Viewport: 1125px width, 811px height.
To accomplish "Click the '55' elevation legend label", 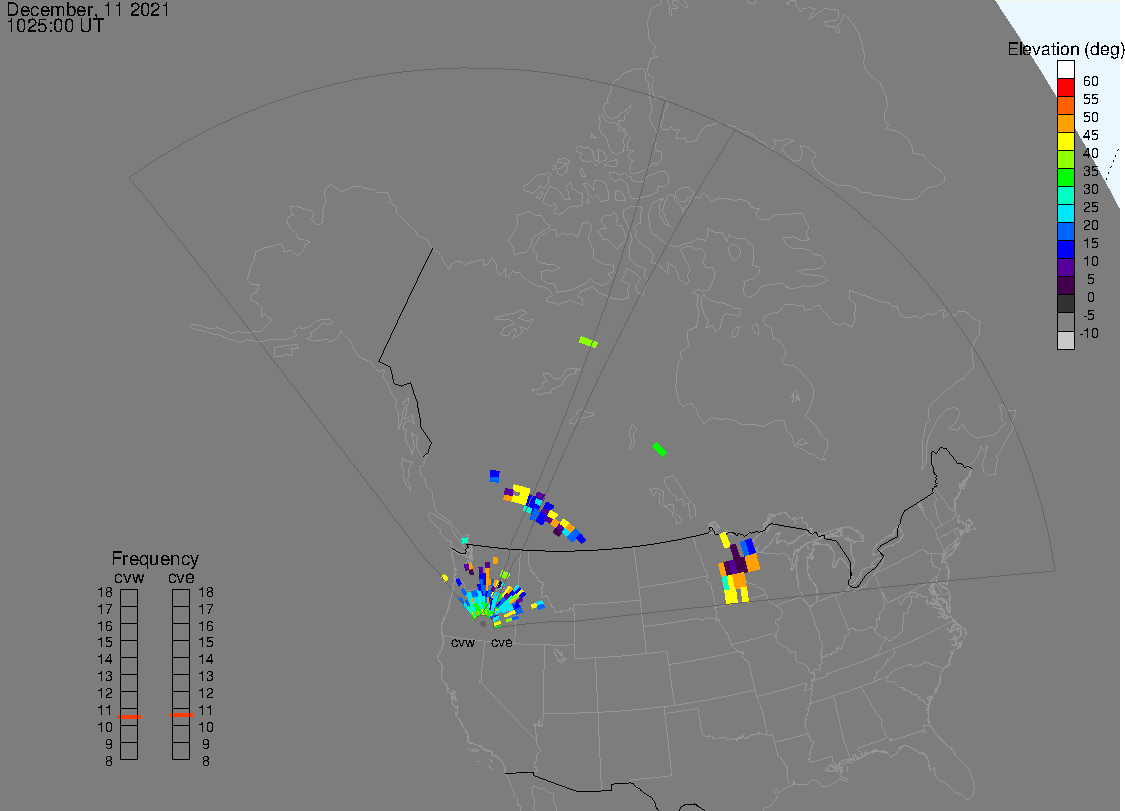I will point(1091,99).
